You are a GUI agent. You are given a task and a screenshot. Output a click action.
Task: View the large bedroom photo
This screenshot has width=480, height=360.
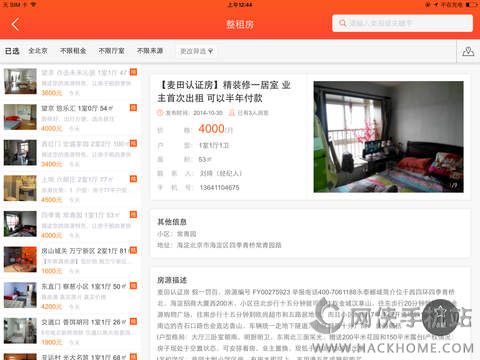tap(388, 137)
